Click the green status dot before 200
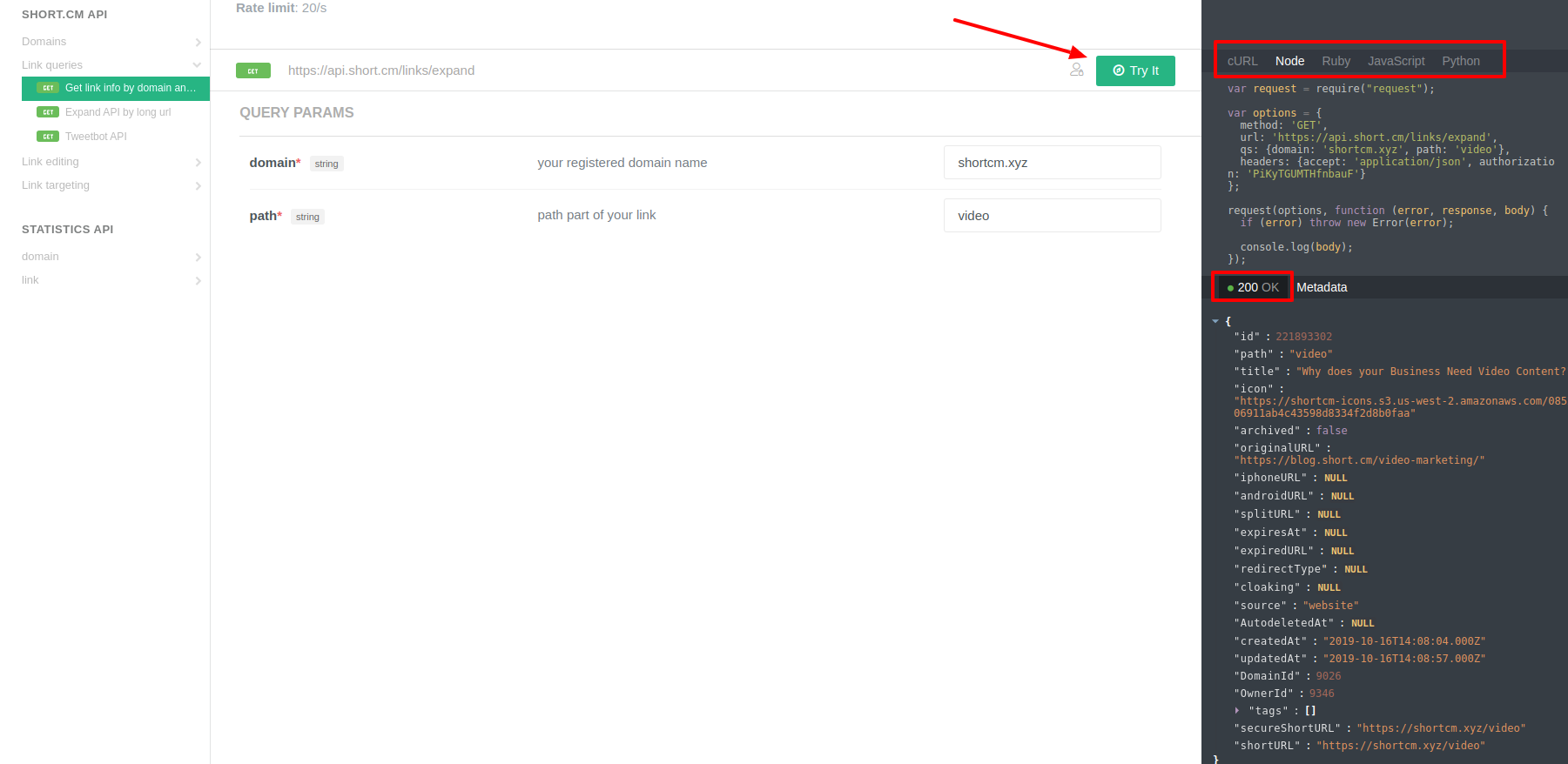This screenshot has height=764, width=1568. click(x=1230, y=288)
